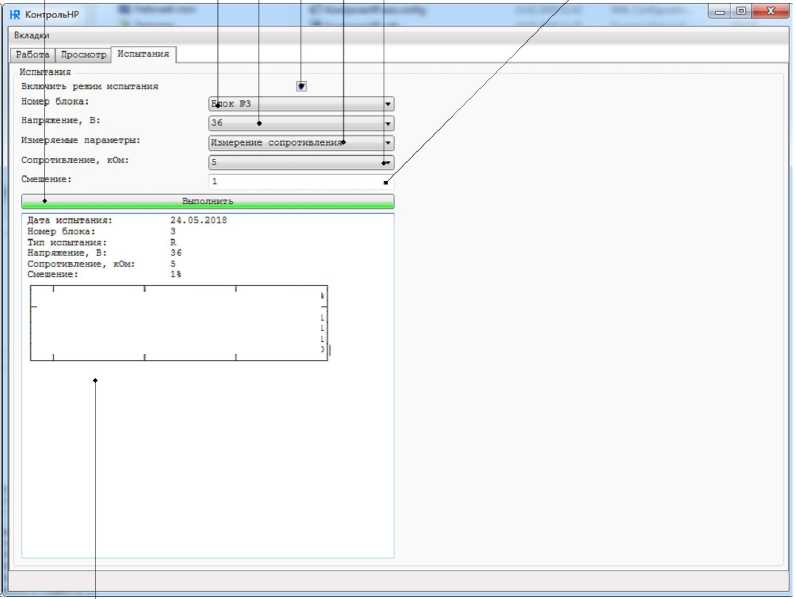
Task: Maximize the КонтрольHP window
Action: [741, 11]
